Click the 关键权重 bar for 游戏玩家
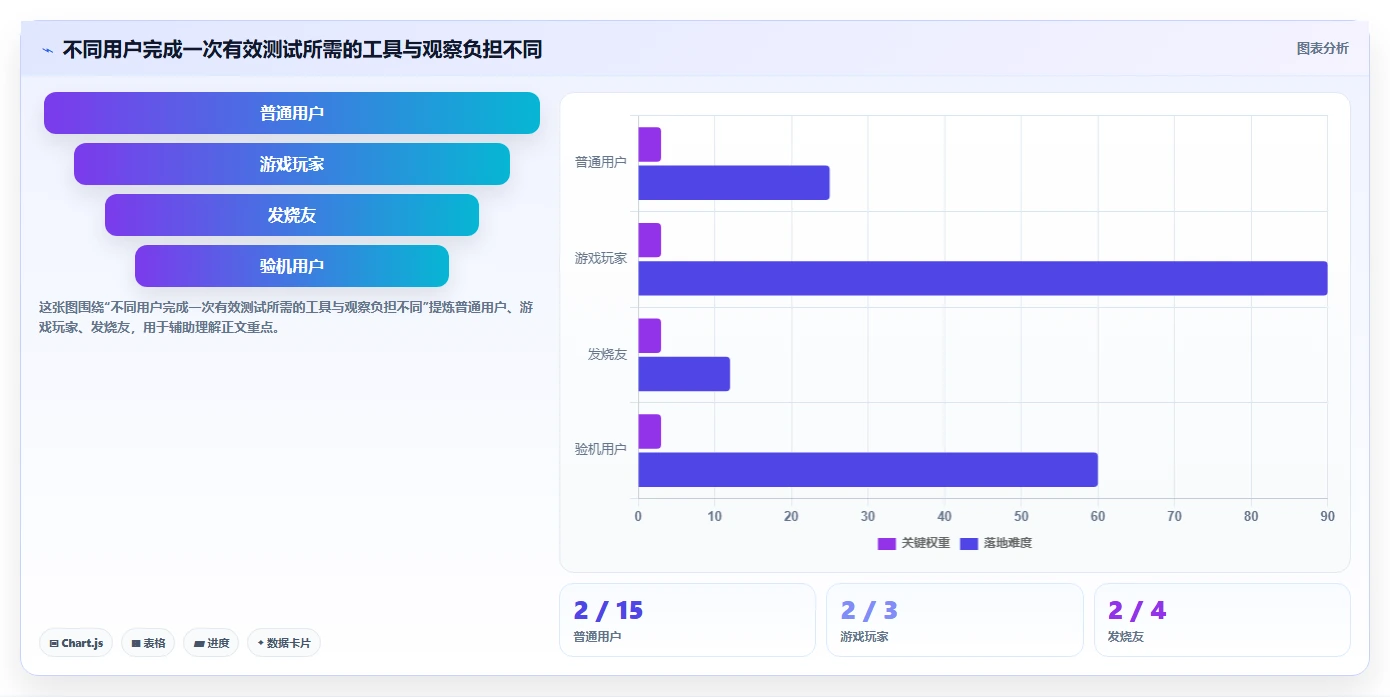The width and height of the screenshot is (1390, 697). click(650, 240)
